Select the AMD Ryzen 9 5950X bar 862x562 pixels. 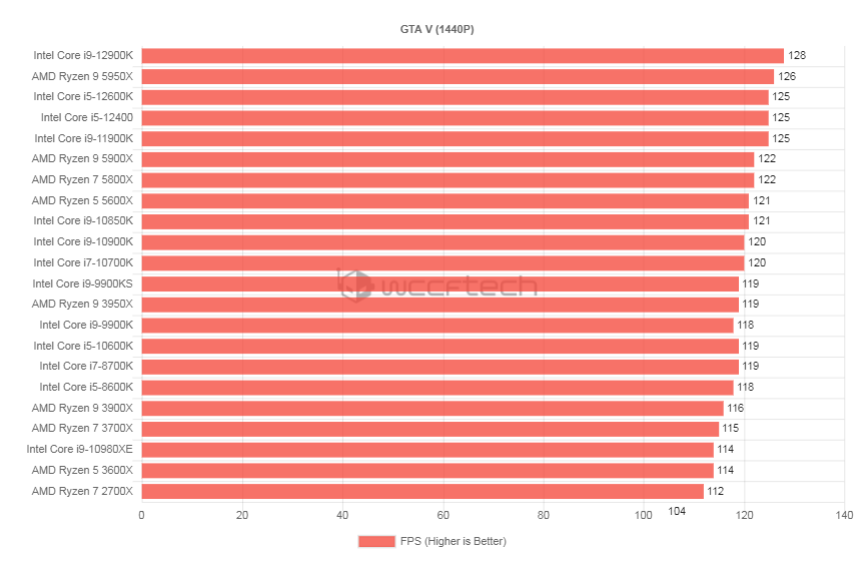(x=457, y=76)
